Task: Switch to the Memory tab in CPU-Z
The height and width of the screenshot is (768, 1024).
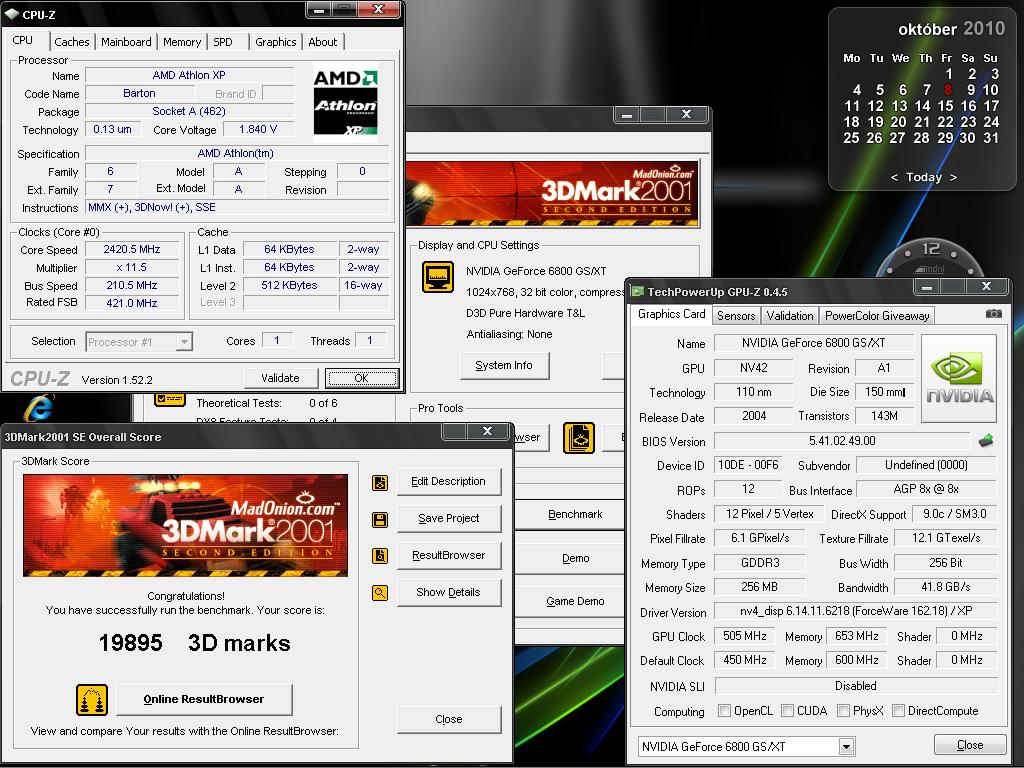Action: [x=182, y=42]
